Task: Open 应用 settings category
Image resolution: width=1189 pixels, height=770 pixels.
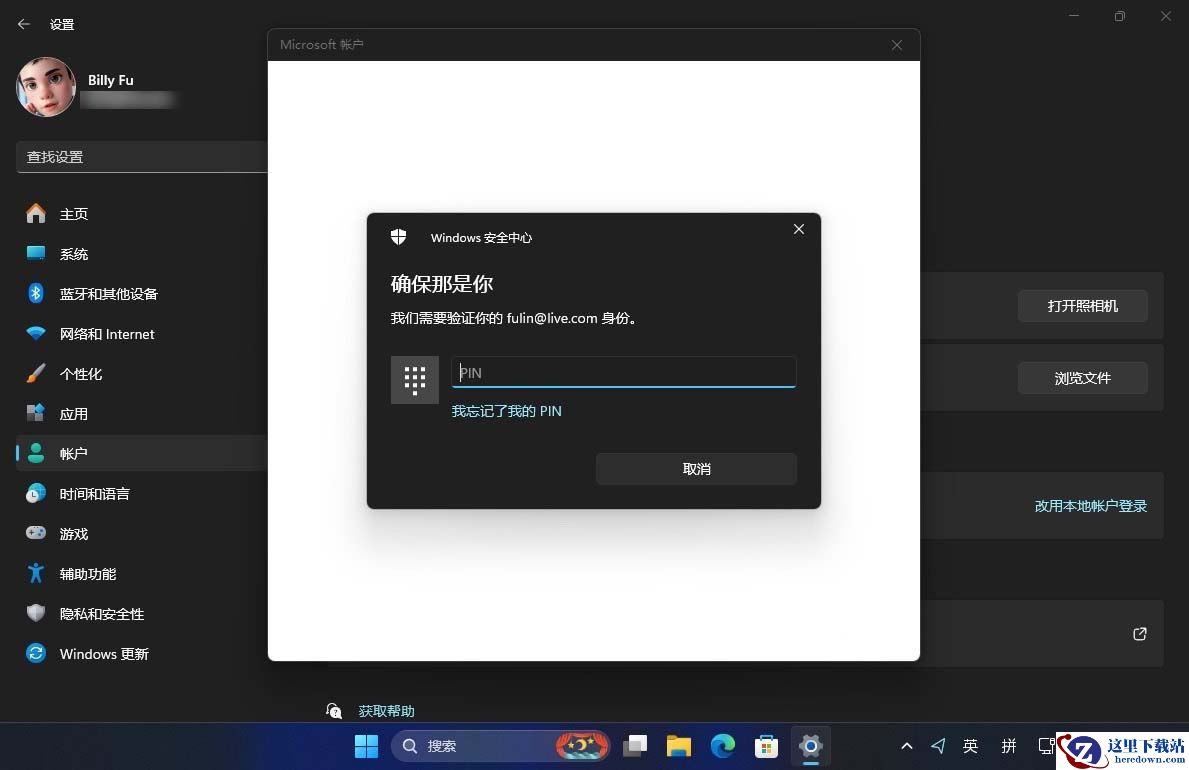Action: (x=142, y=414)
